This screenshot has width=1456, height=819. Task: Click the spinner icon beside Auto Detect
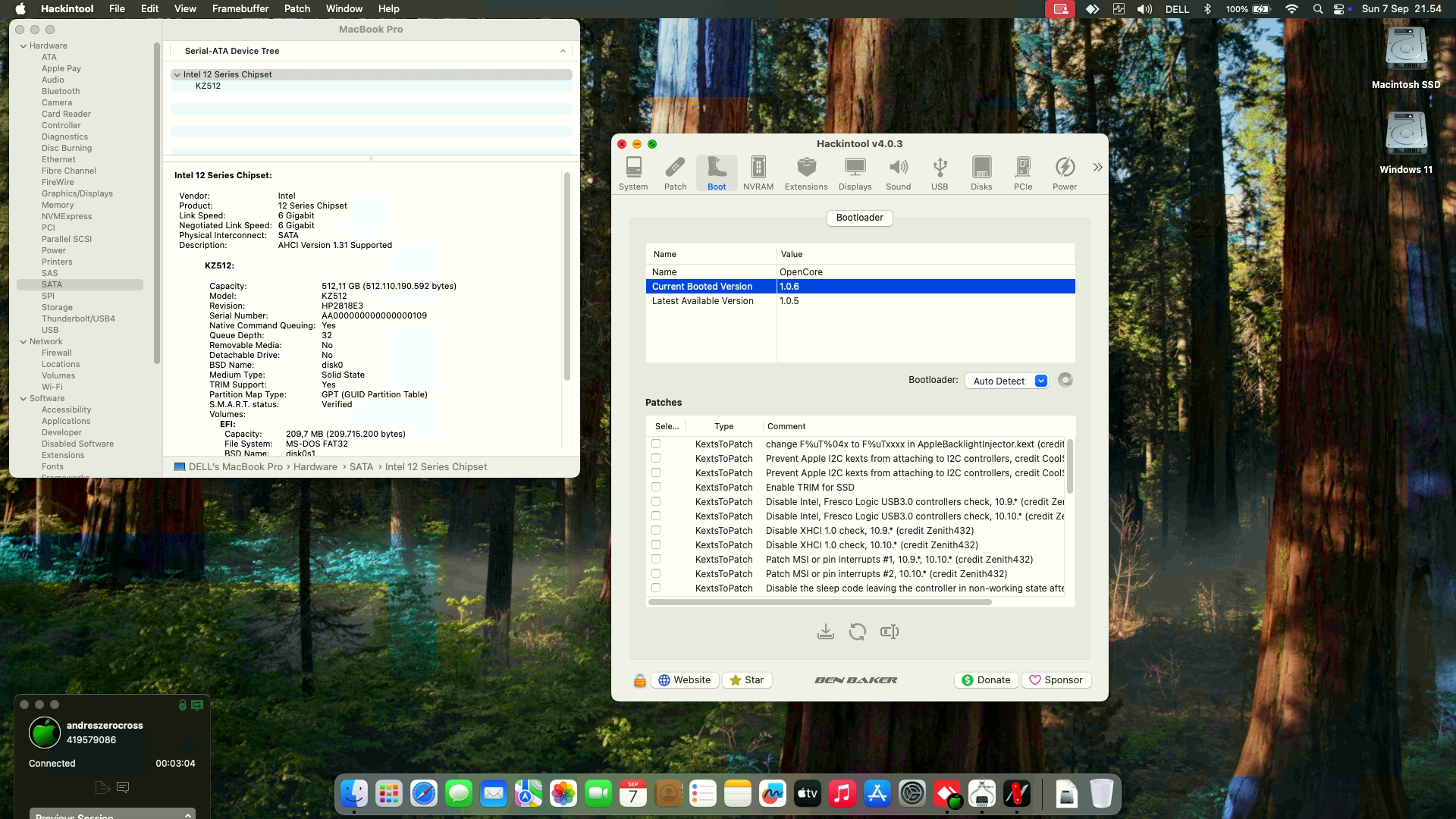[1065, 380]
